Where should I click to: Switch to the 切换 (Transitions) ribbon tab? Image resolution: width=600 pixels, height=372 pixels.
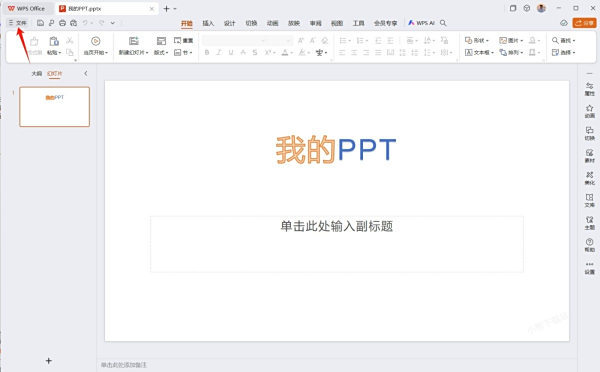pyautogui.click(x=251, y=23)
